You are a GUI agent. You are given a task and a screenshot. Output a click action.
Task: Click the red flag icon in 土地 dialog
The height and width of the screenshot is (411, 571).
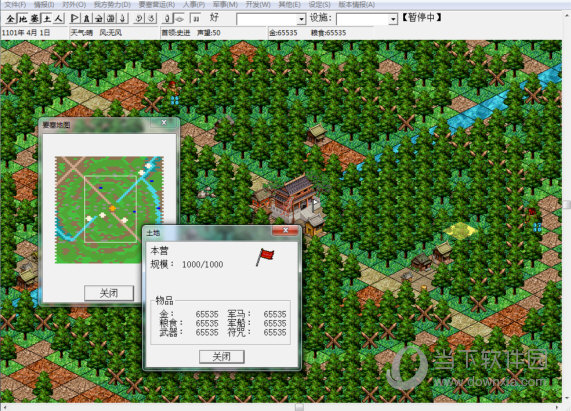(265, 257)
